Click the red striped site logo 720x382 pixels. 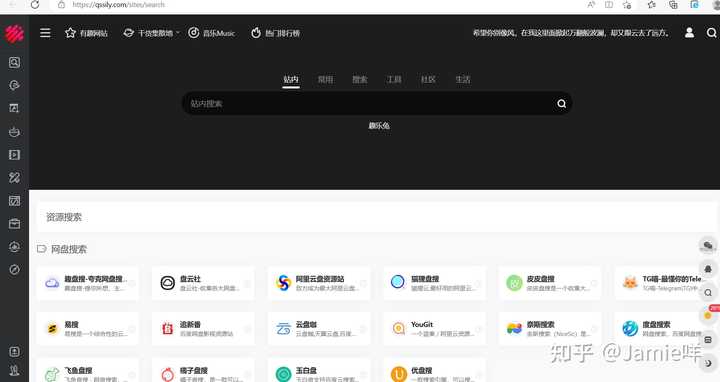(14, 34)
